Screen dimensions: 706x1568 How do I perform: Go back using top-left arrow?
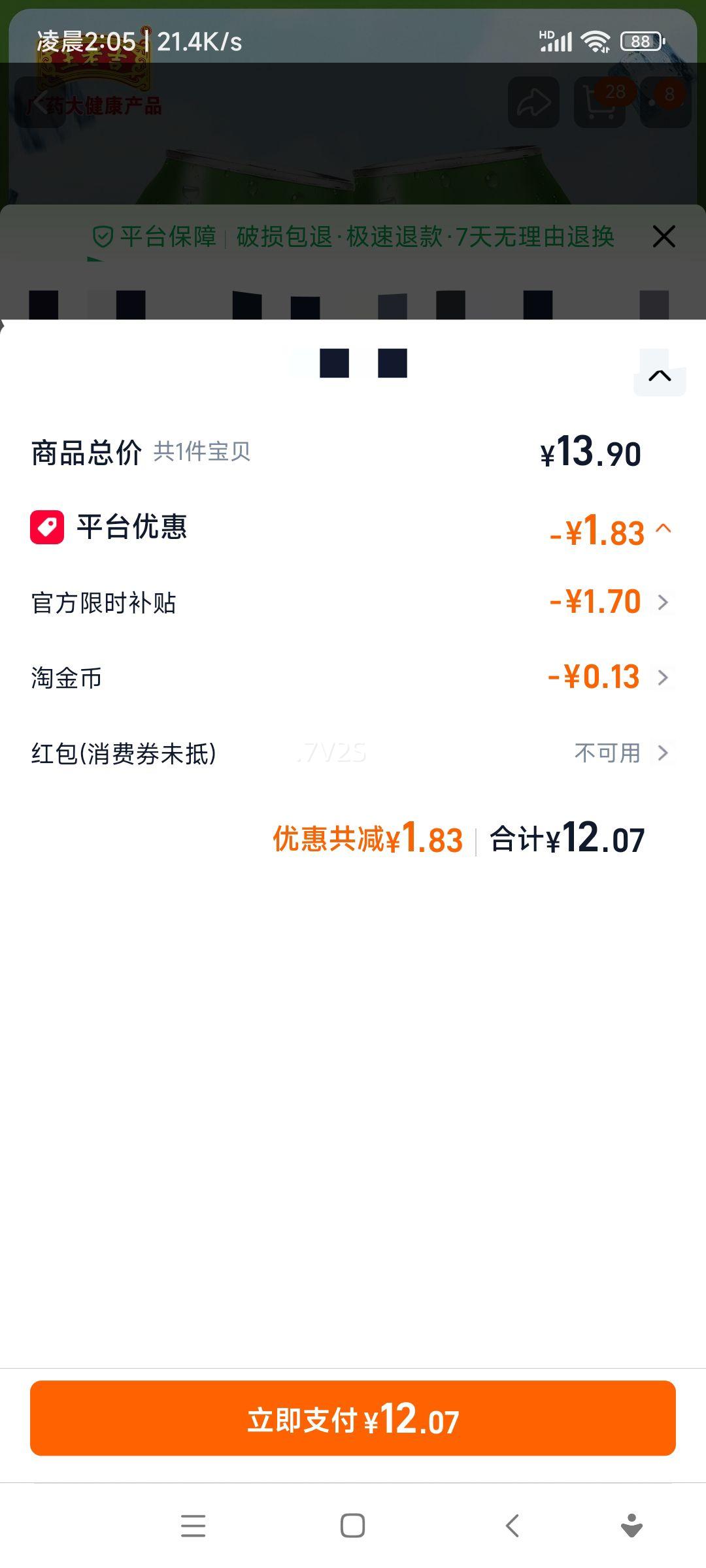coord(41,103)
